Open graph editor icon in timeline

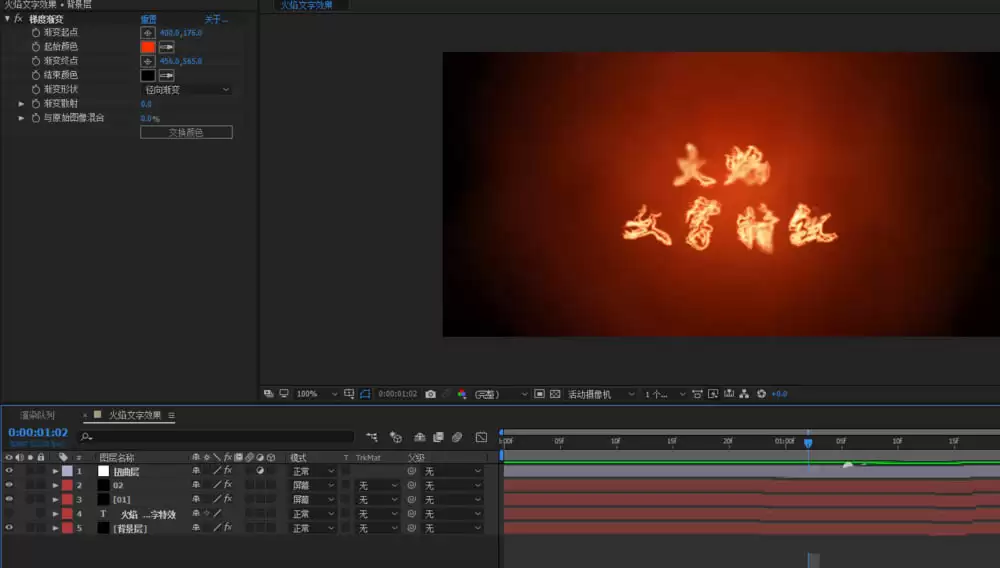[482, 437]
